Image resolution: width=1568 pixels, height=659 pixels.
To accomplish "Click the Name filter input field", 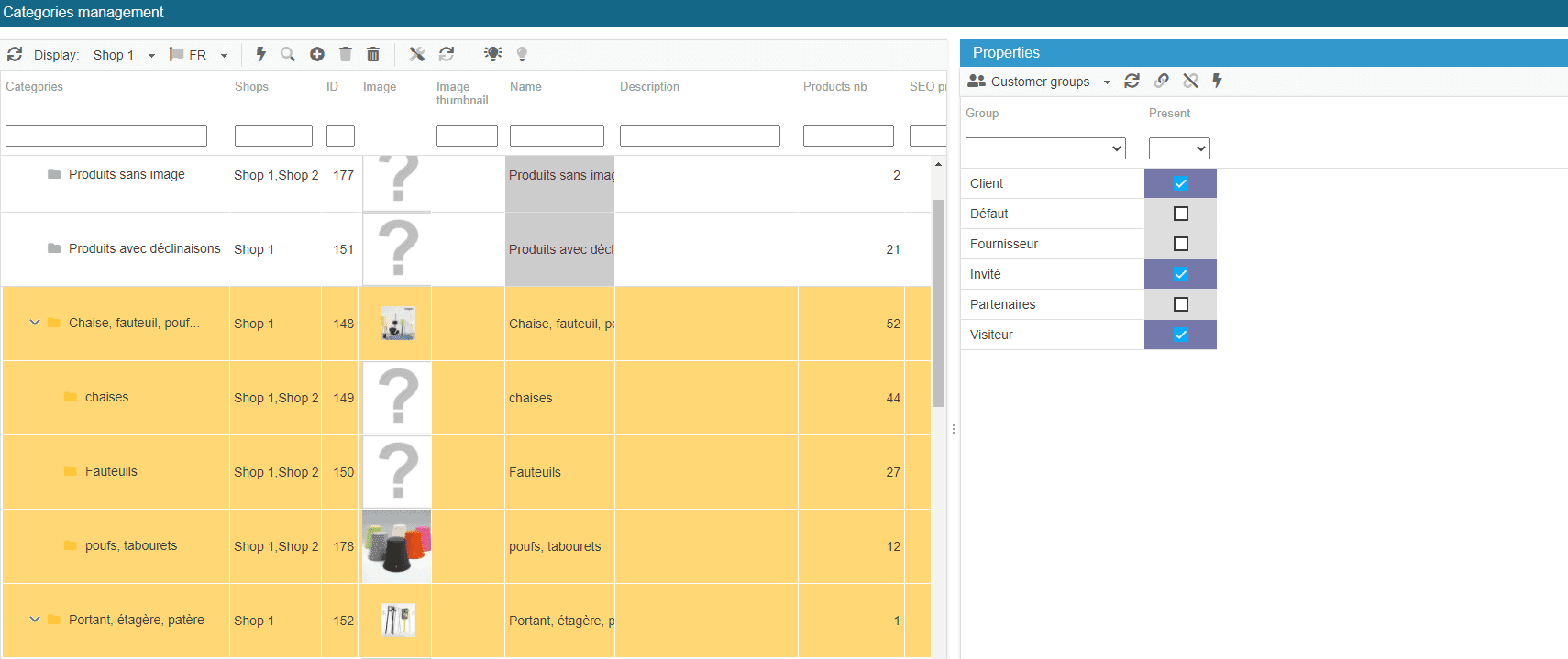I will [x=557, y=136].
